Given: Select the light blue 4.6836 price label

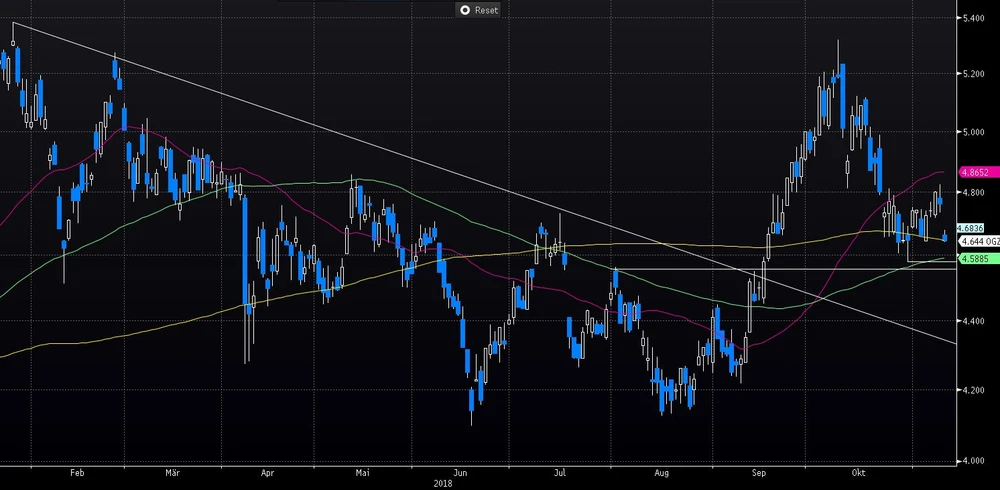Looking at the screenshot, I should click(973, 228).
